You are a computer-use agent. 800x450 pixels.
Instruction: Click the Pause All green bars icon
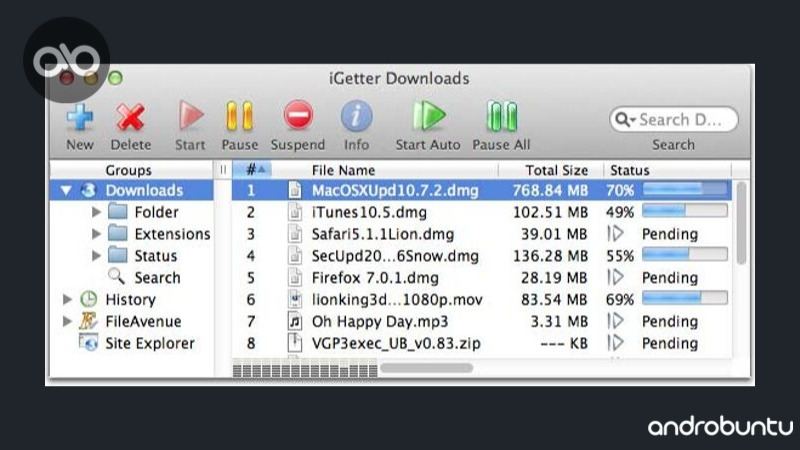pos(502,116)
